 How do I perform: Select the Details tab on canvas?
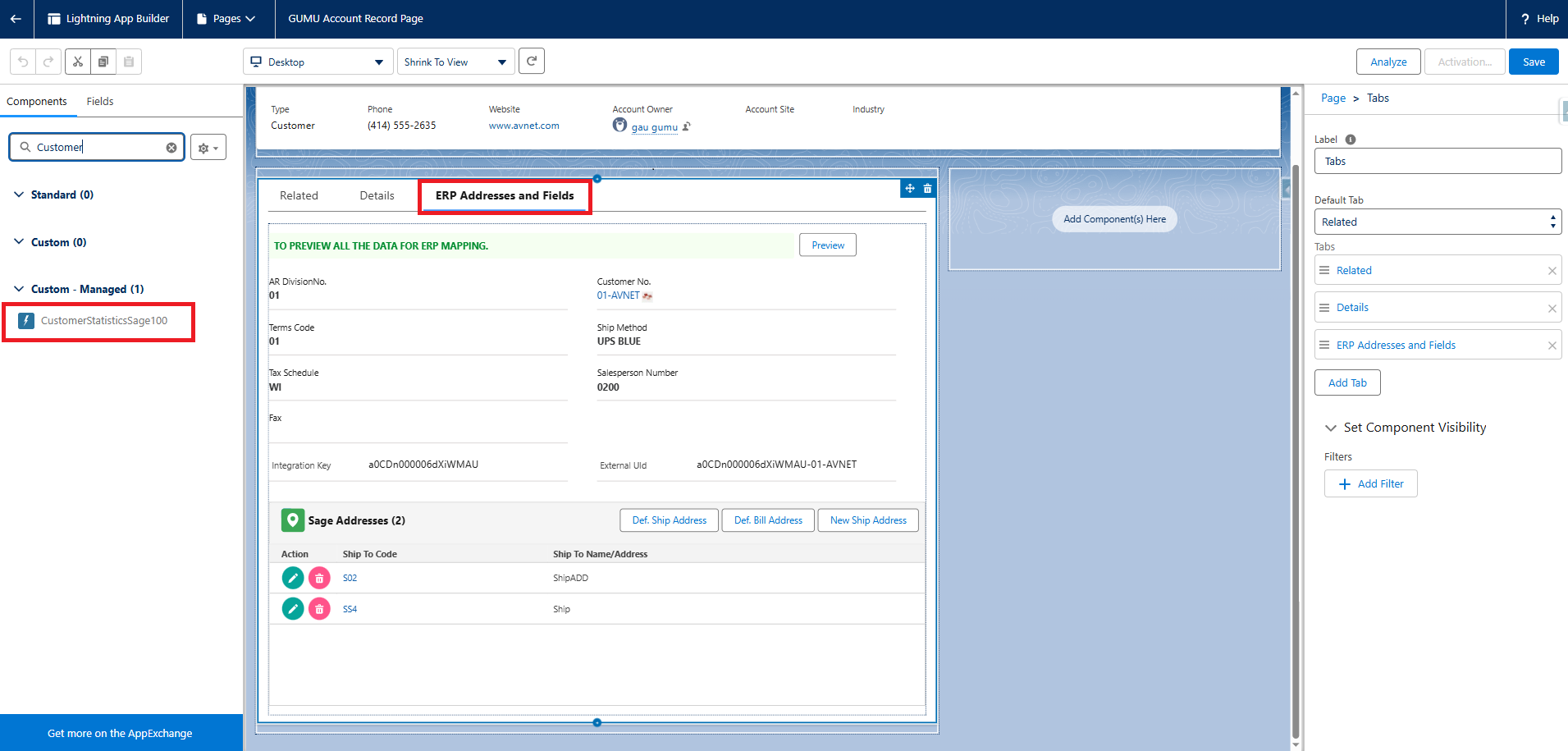pyautogui.click(x=377, y=195)
